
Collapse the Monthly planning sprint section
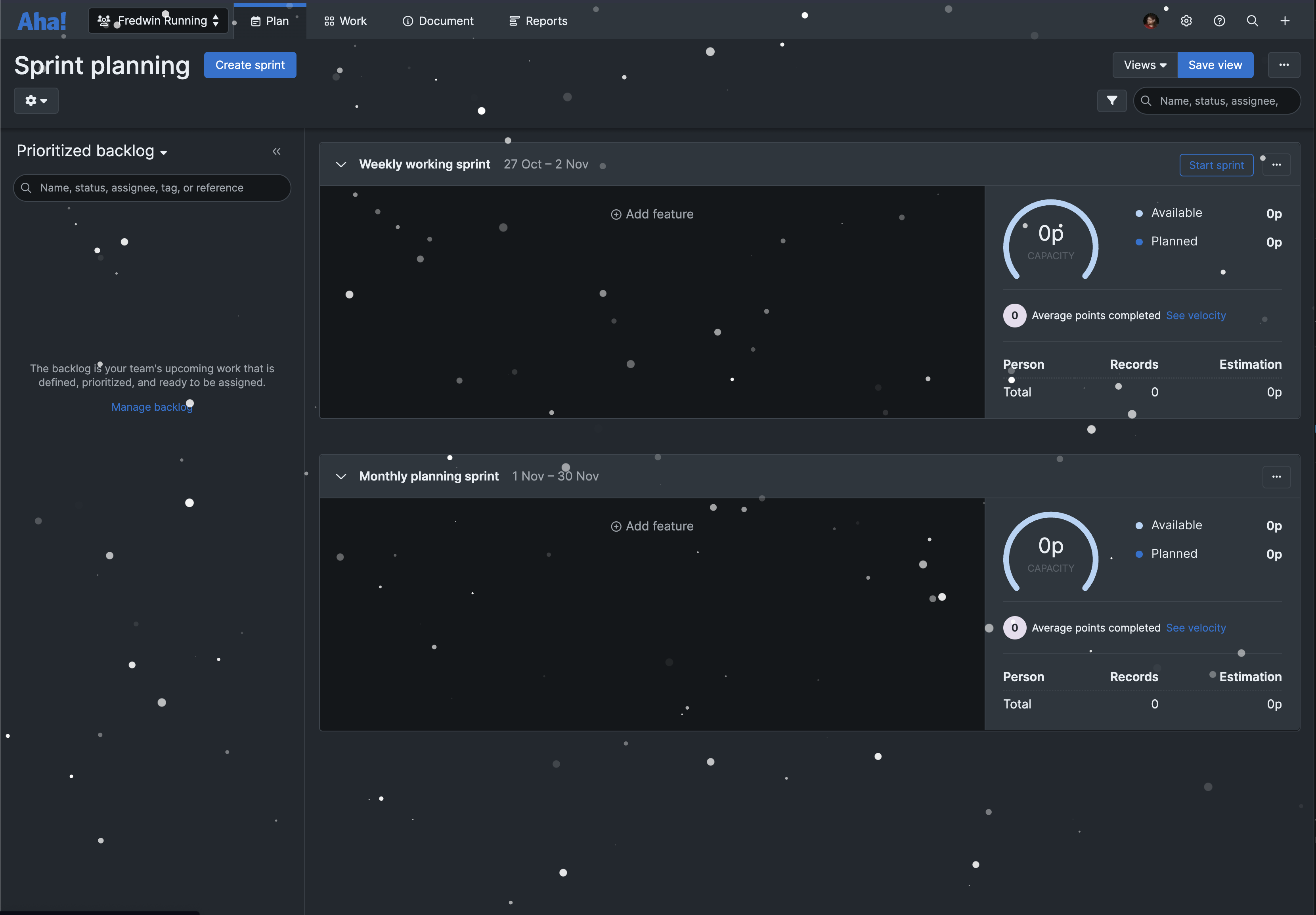click(341, 477)
